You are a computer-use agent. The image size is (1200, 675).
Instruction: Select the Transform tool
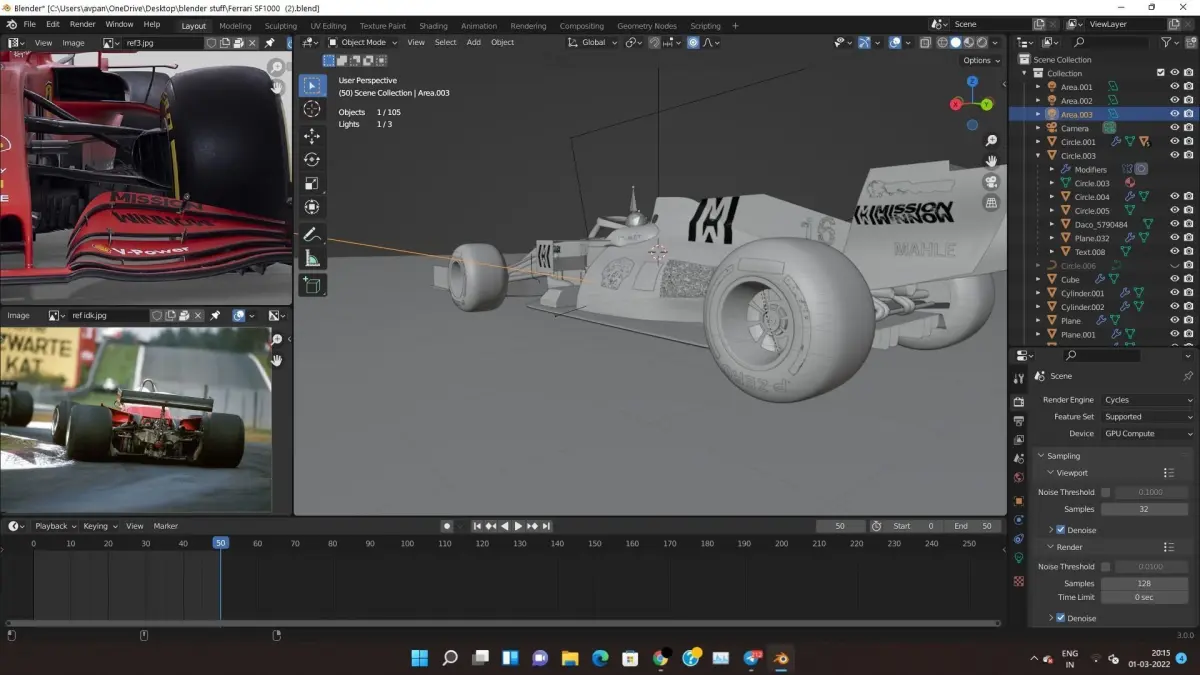tap(312, 208)
